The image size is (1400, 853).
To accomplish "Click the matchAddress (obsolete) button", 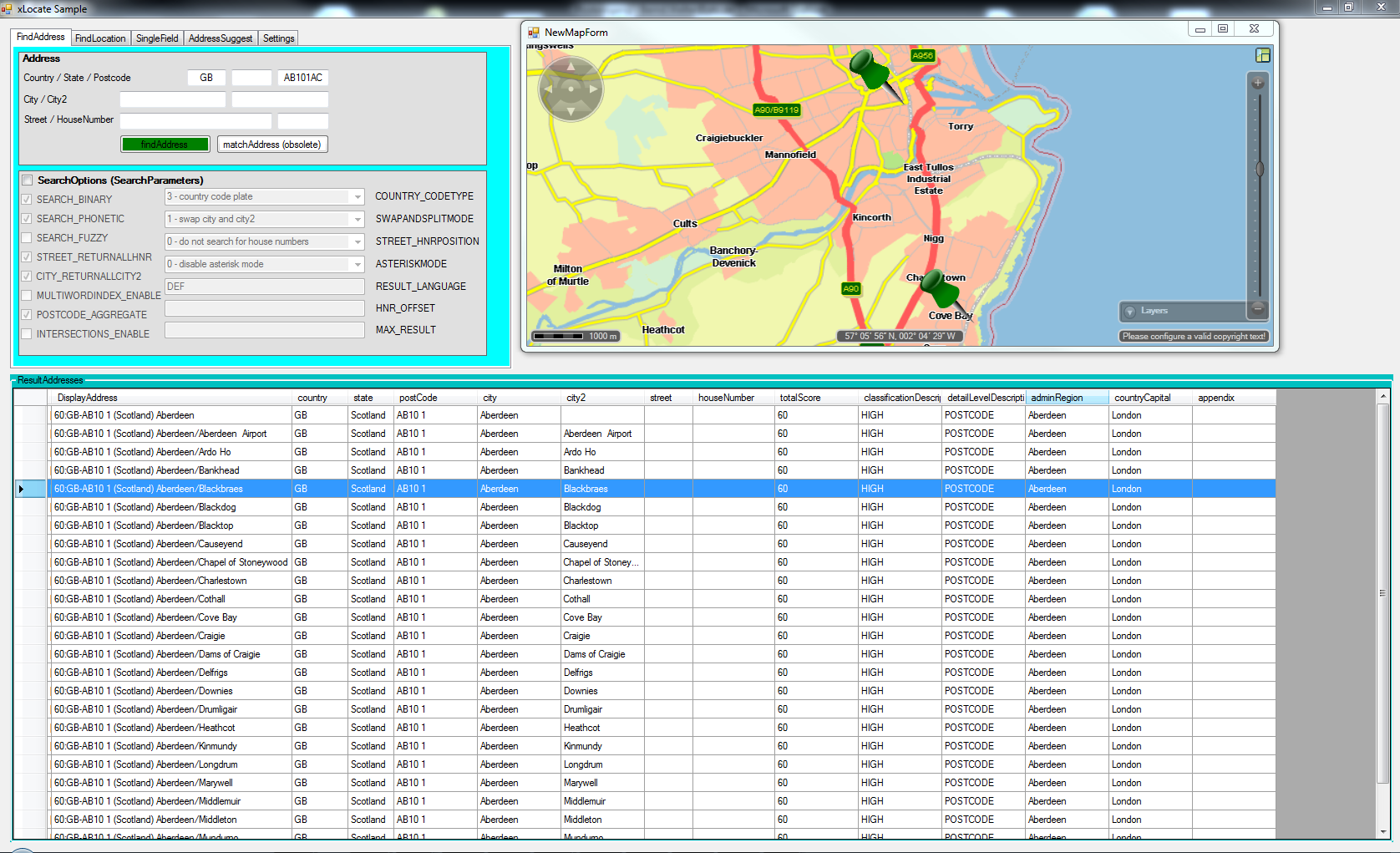I will tap(272, 145).
